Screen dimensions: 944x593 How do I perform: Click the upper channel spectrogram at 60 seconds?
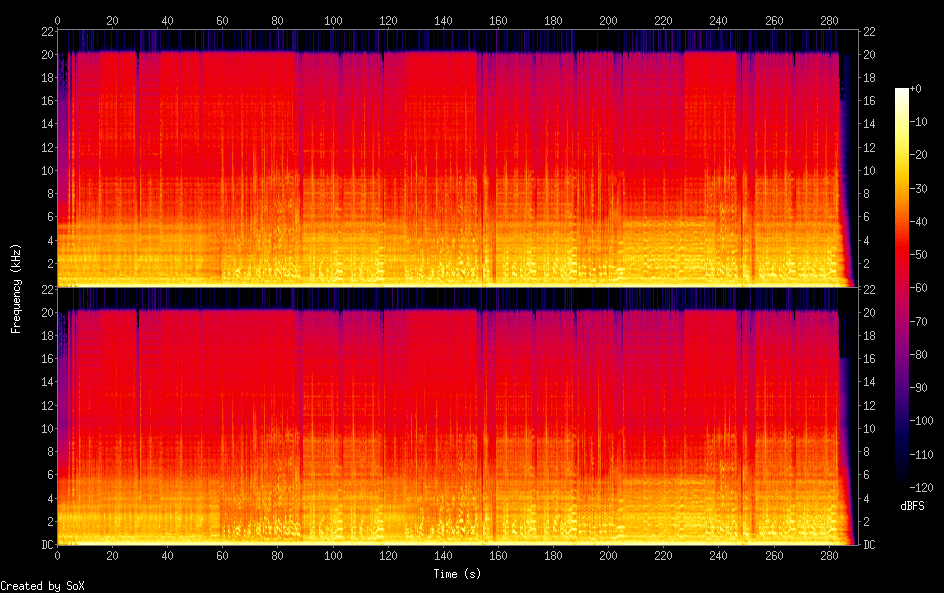coord(223,160)
